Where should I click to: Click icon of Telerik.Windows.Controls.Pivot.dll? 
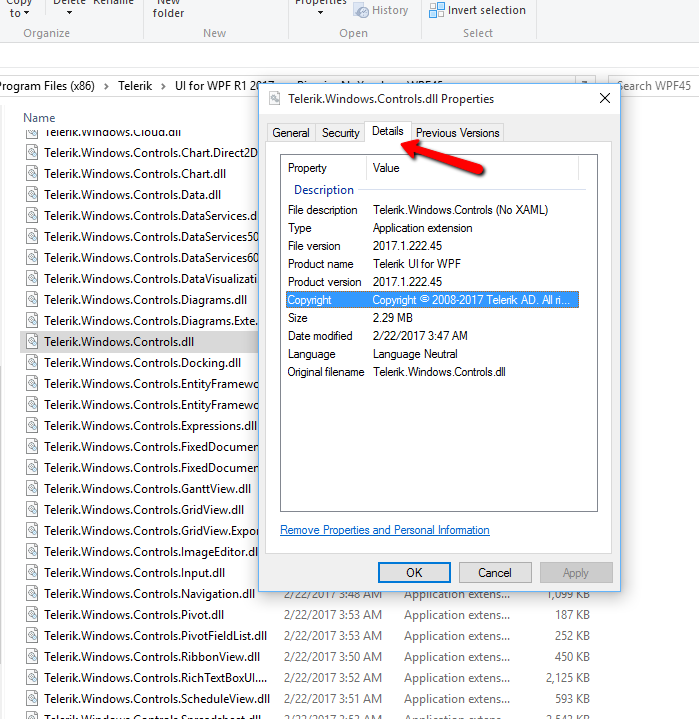pyautogui.click(x=32, y=614)
